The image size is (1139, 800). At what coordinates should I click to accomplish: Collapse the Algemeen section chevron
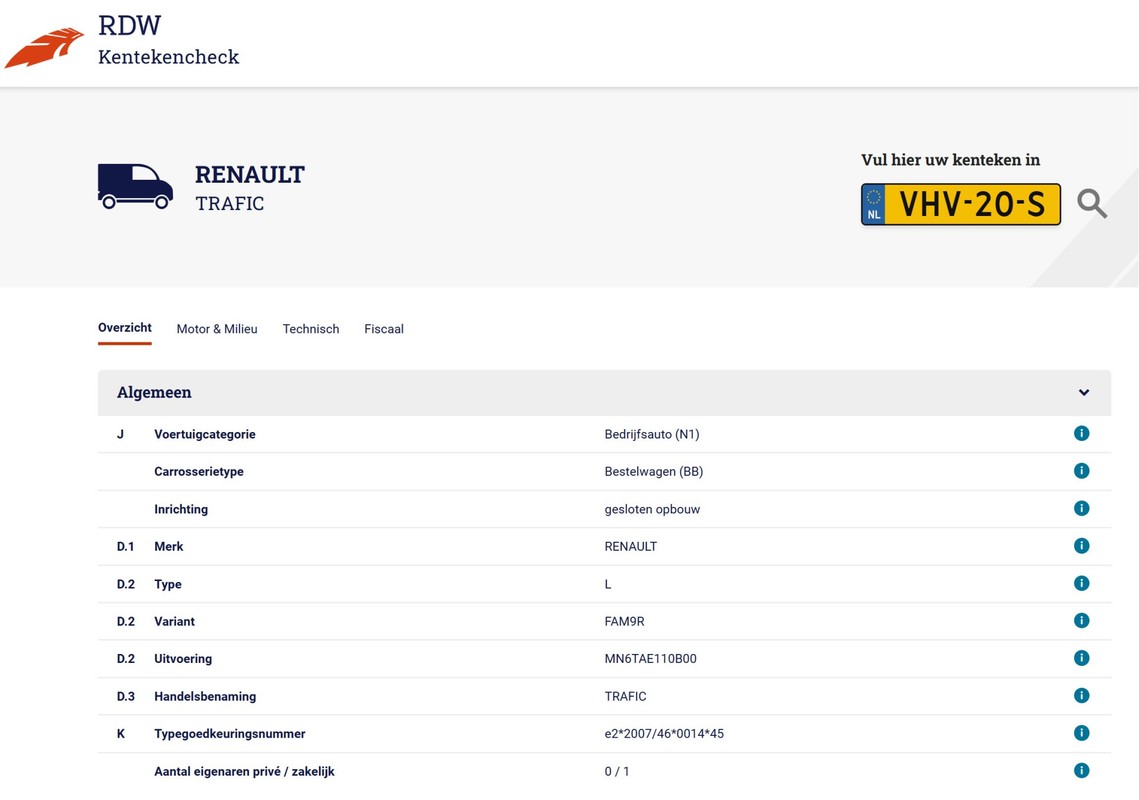tap(1084, 392)
